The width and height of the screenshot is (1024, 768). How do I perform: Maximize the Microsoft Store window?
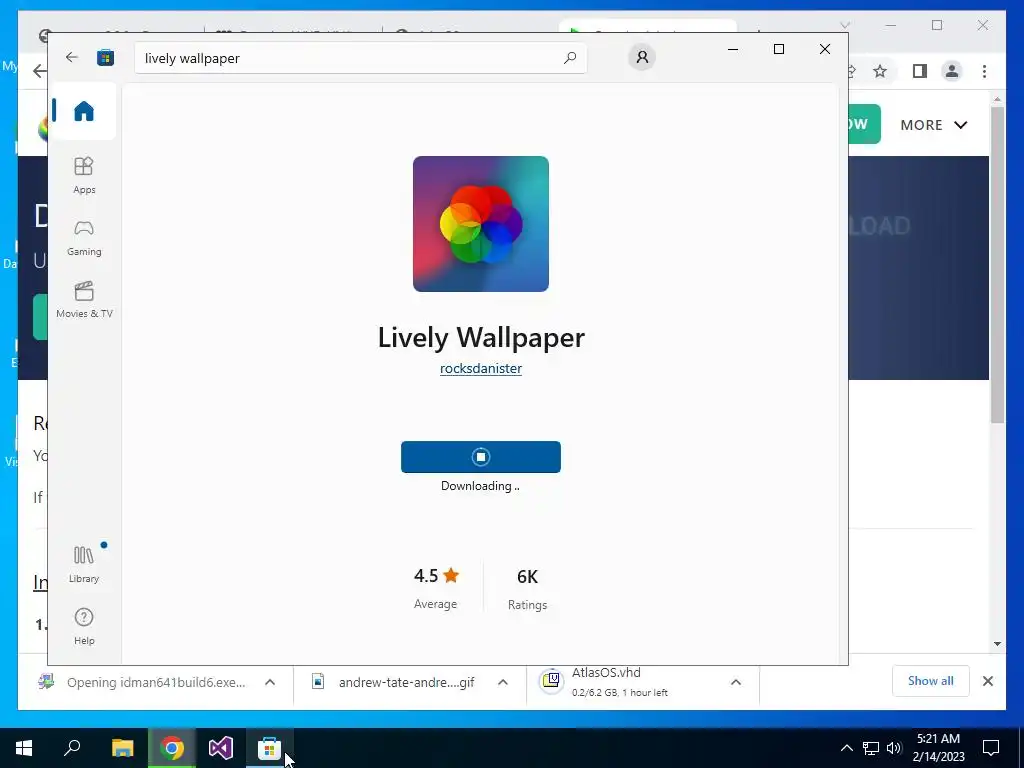[778, 49]
